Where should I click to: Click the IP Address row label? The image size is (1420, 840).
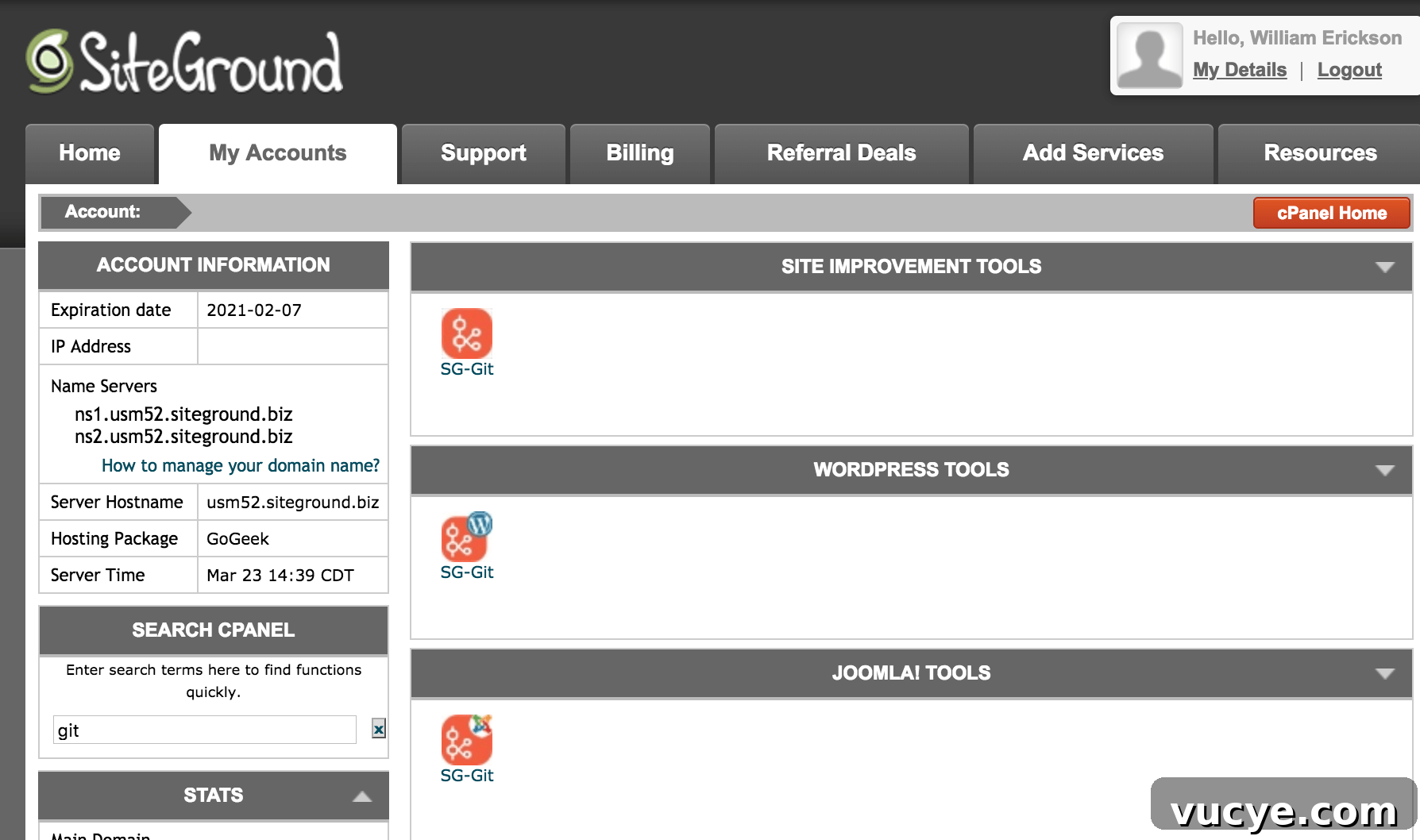coord(91,347)
